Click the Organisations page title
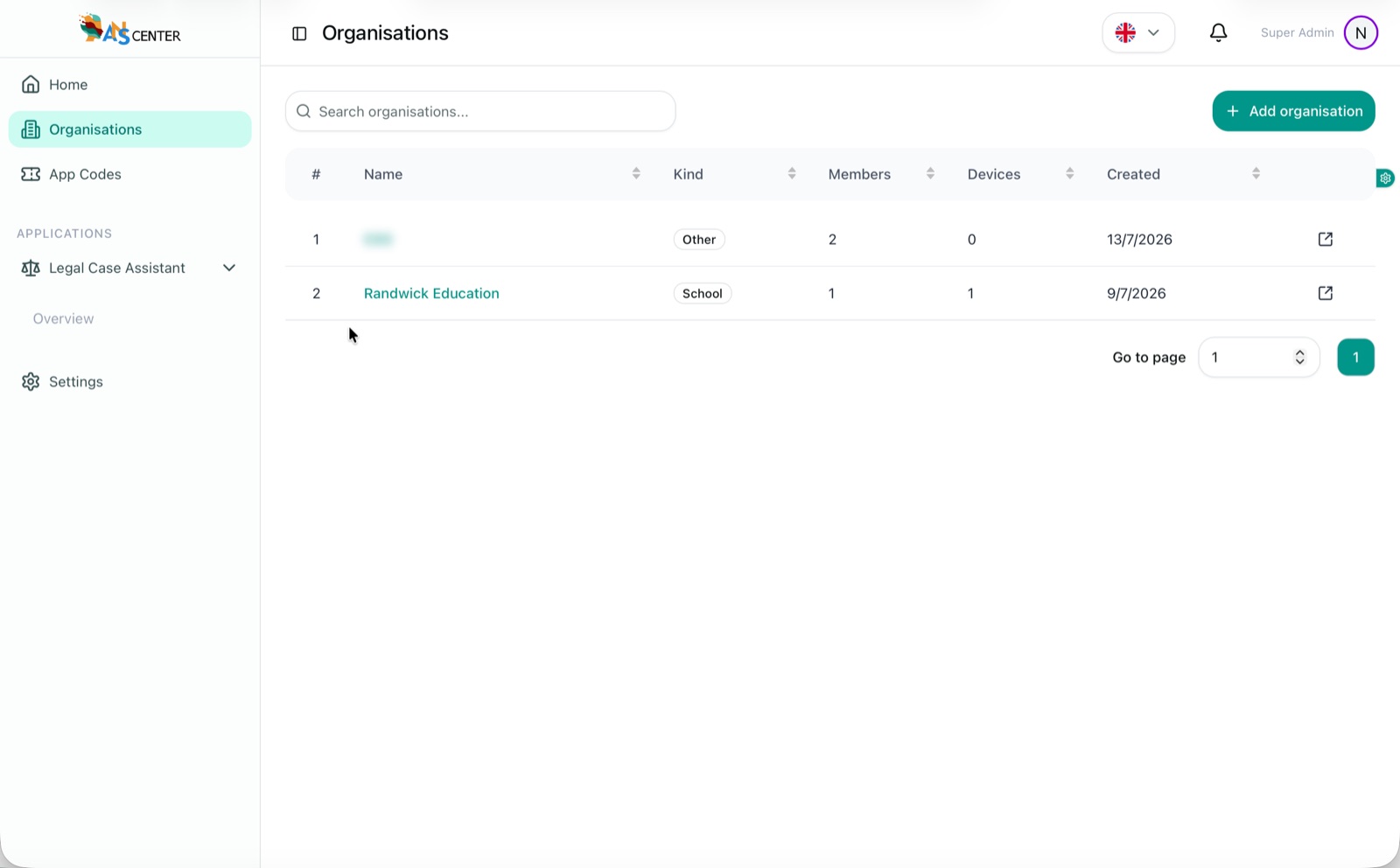This screenshot has height=868, width=1400. pos(385,33)
